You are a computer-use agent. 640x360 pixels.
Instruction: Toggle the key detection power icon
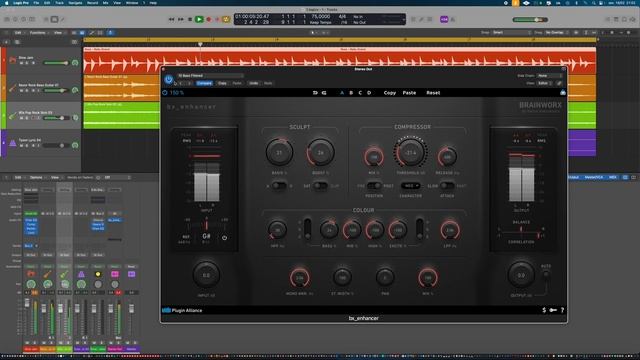coord(224,238)
